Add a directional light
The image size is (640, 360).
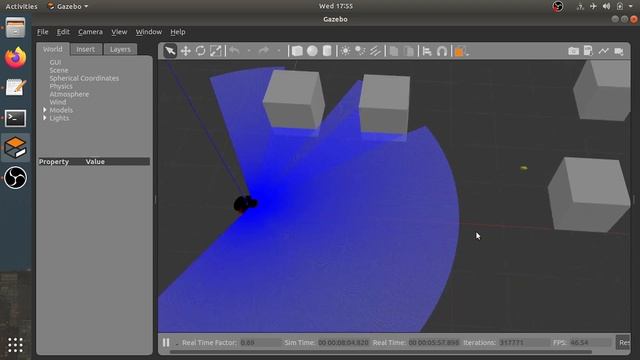pos(375,51)
